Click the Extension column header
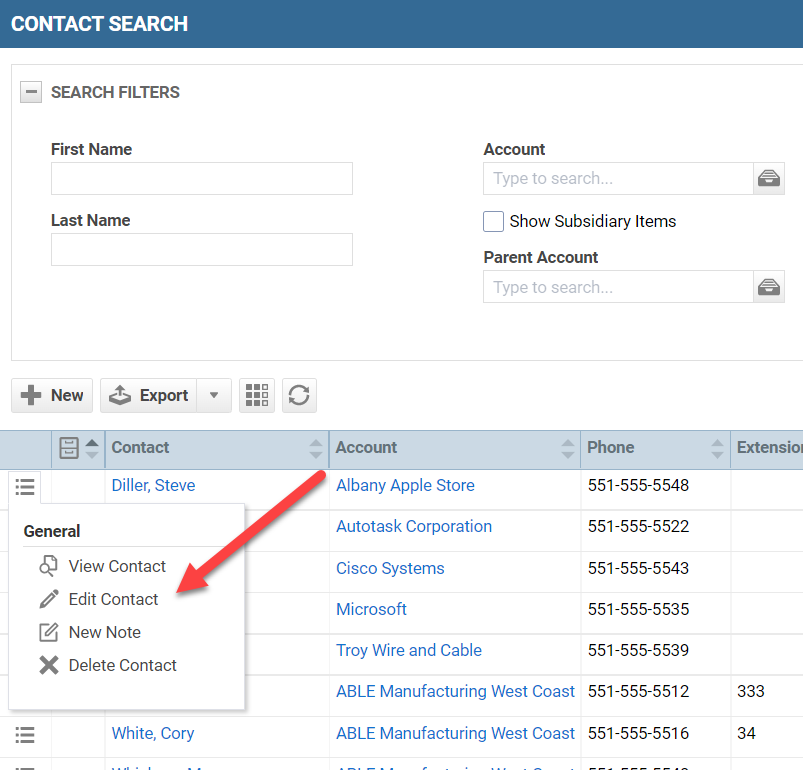803x770 pixels. [x=767, y=448]
